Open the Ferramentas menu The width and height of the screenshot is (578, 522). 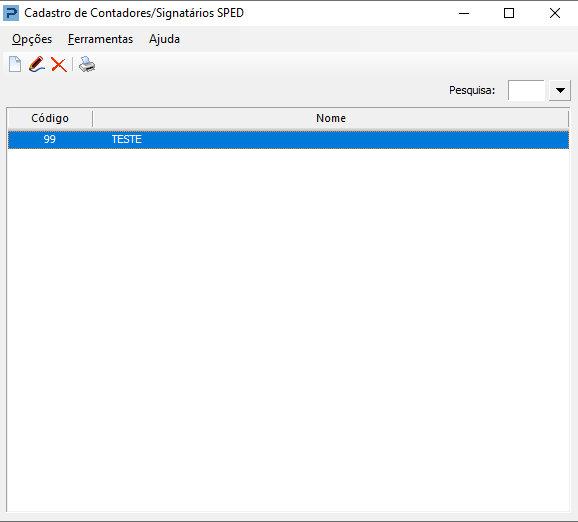(100, 39)
